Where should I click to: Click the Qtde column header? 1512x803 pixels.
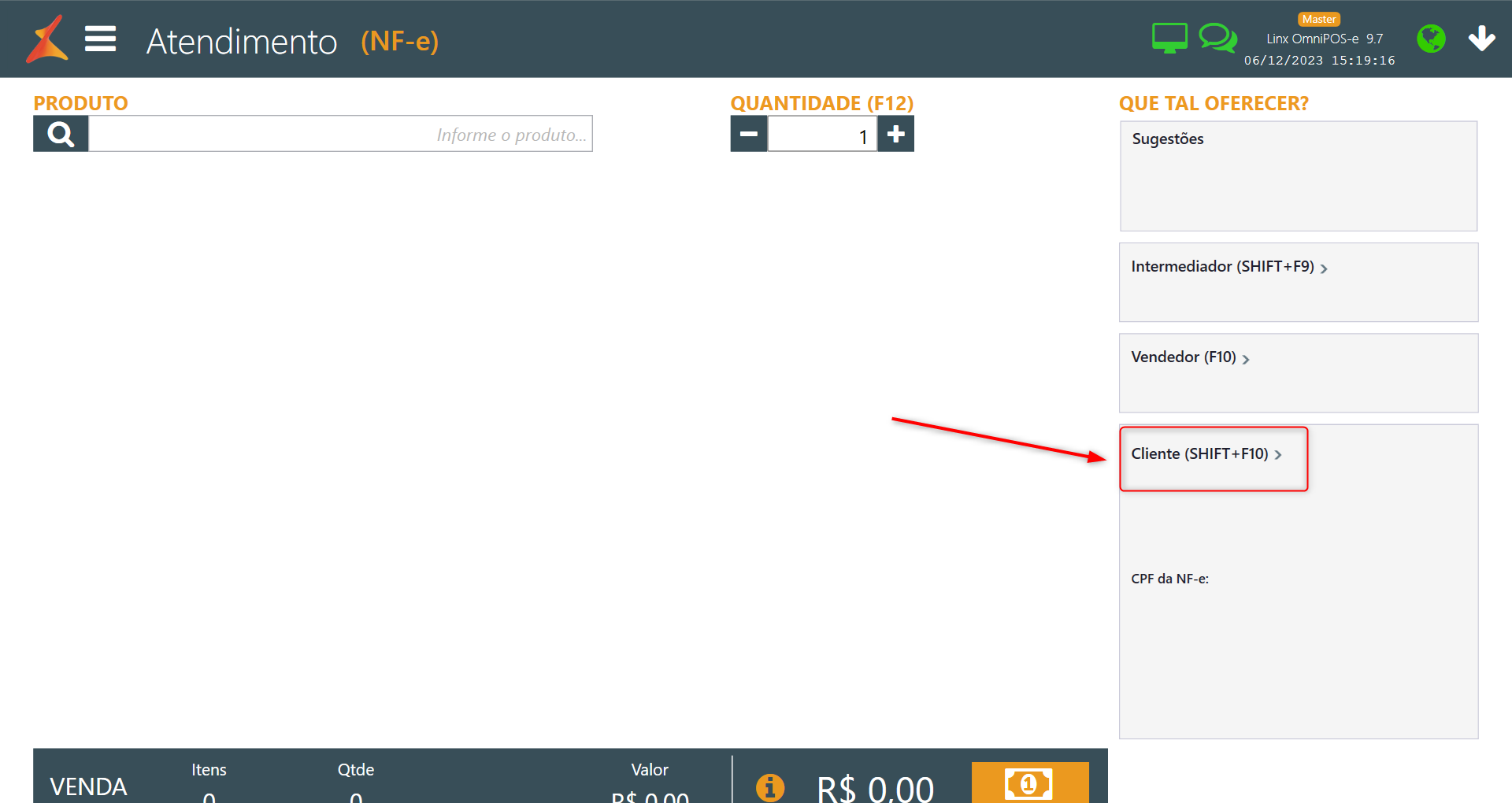[356, 770]
